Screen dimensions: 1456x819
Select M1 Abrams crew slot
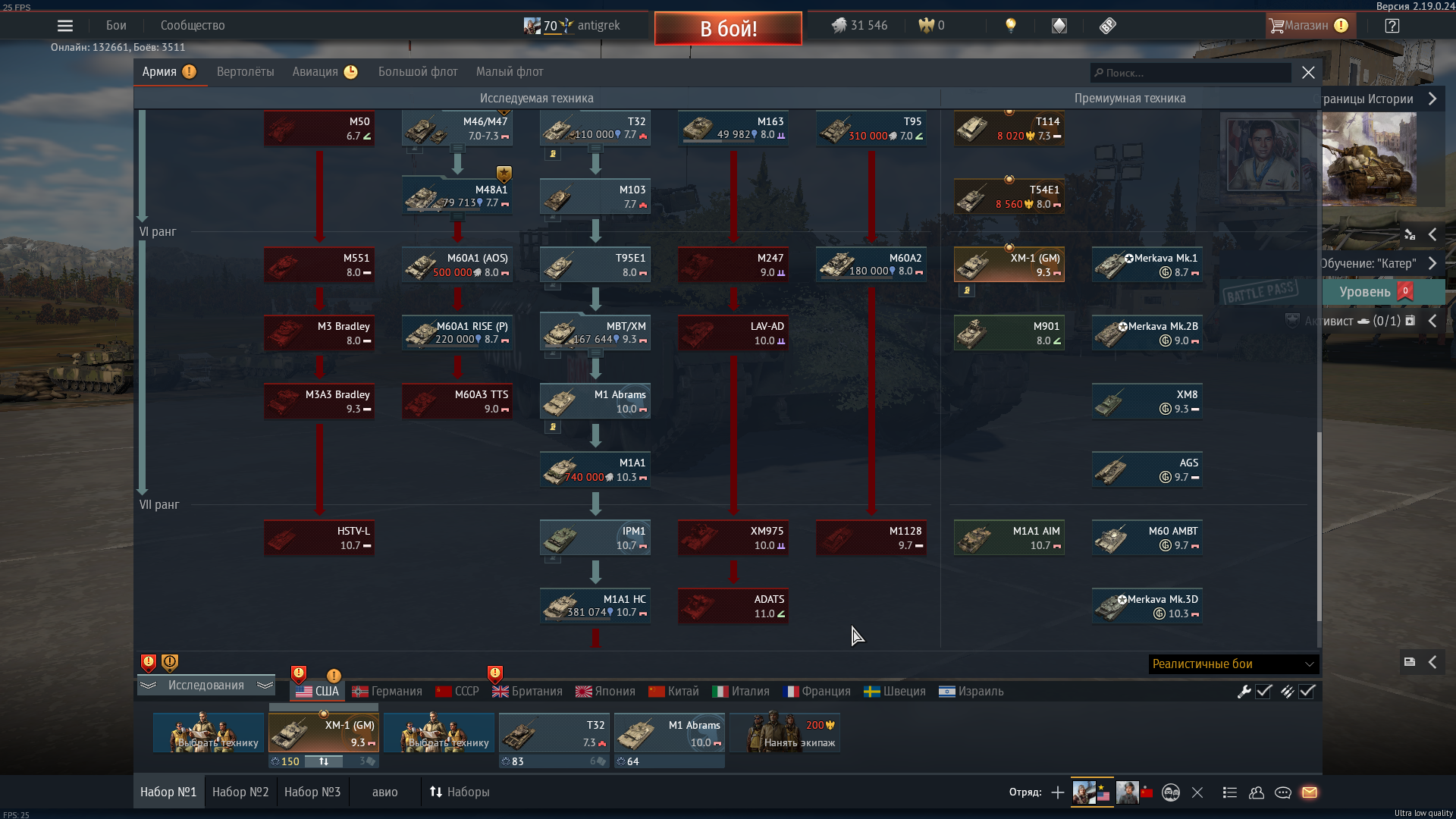(x=670, y=733)
